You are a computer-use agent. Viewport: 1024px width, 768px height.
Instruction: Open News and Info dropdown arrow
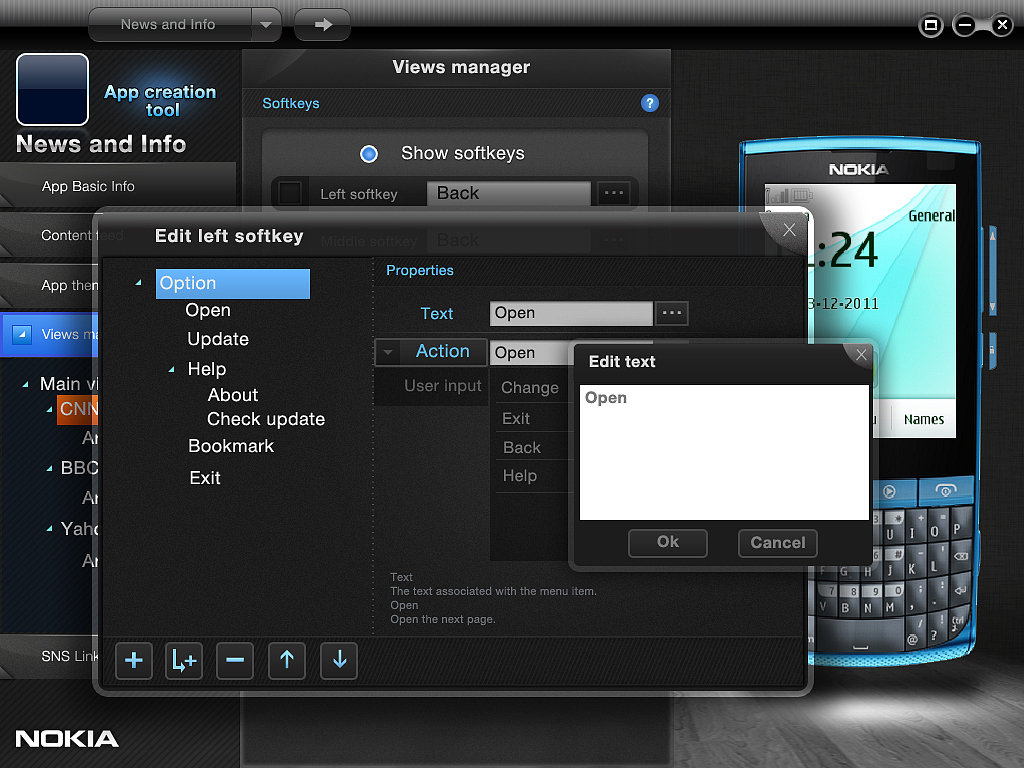pyautogui.click(x=266, y=25)
